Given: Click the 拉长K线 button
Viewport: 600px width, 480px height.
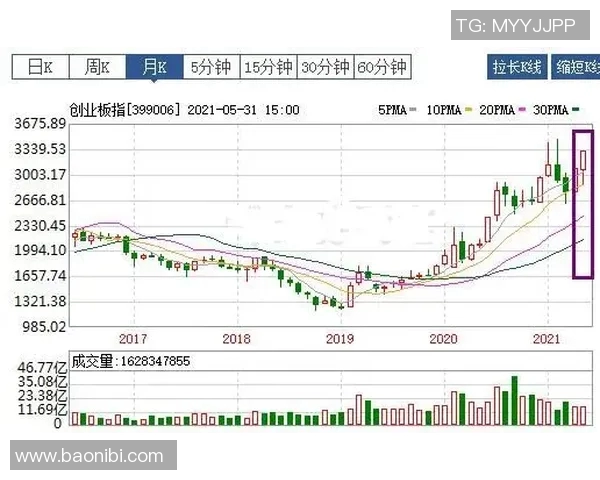Looking at the screenshot, I should coord(517,67).
